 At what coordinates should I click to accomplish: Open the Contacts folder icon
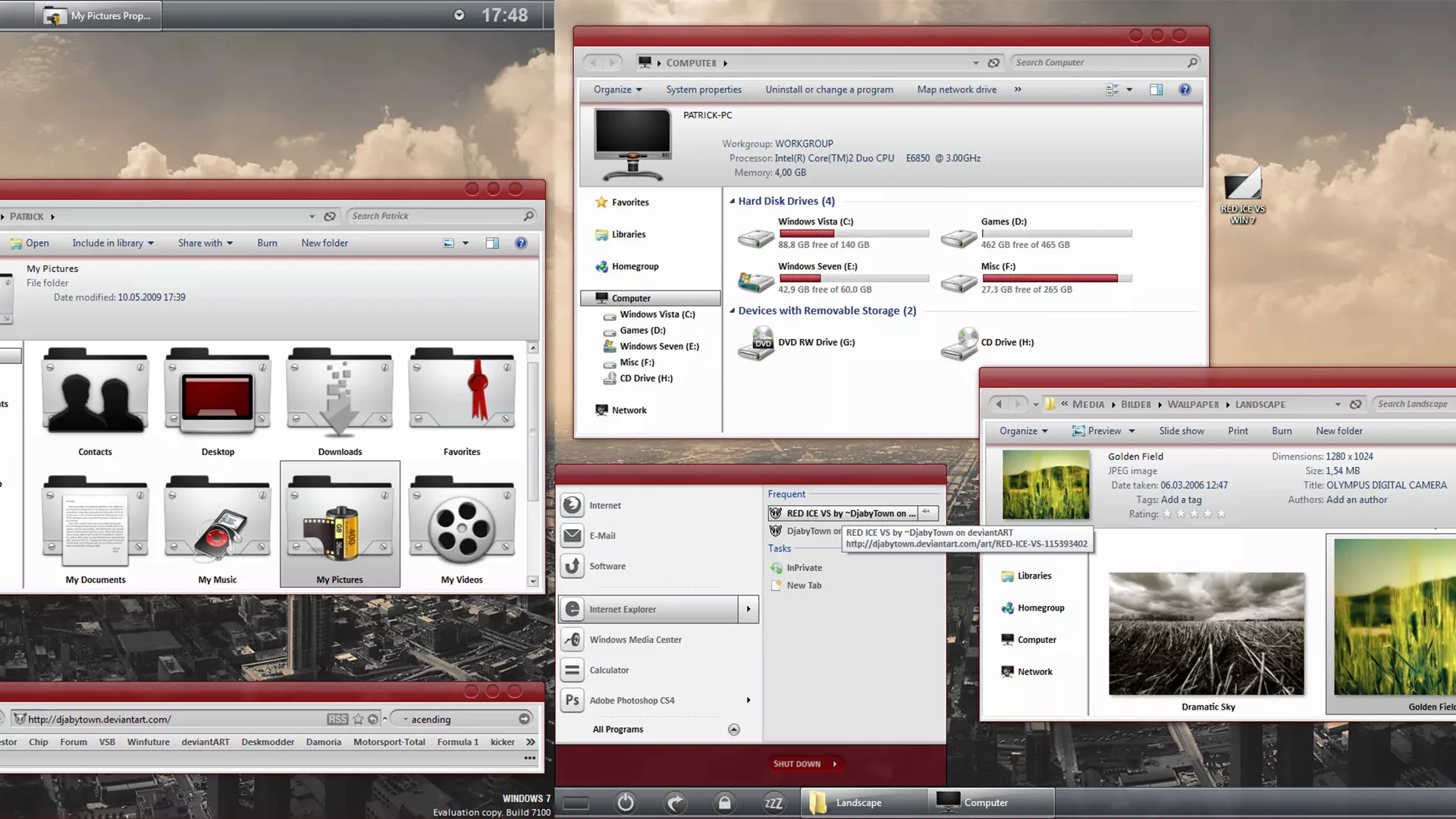95,392
